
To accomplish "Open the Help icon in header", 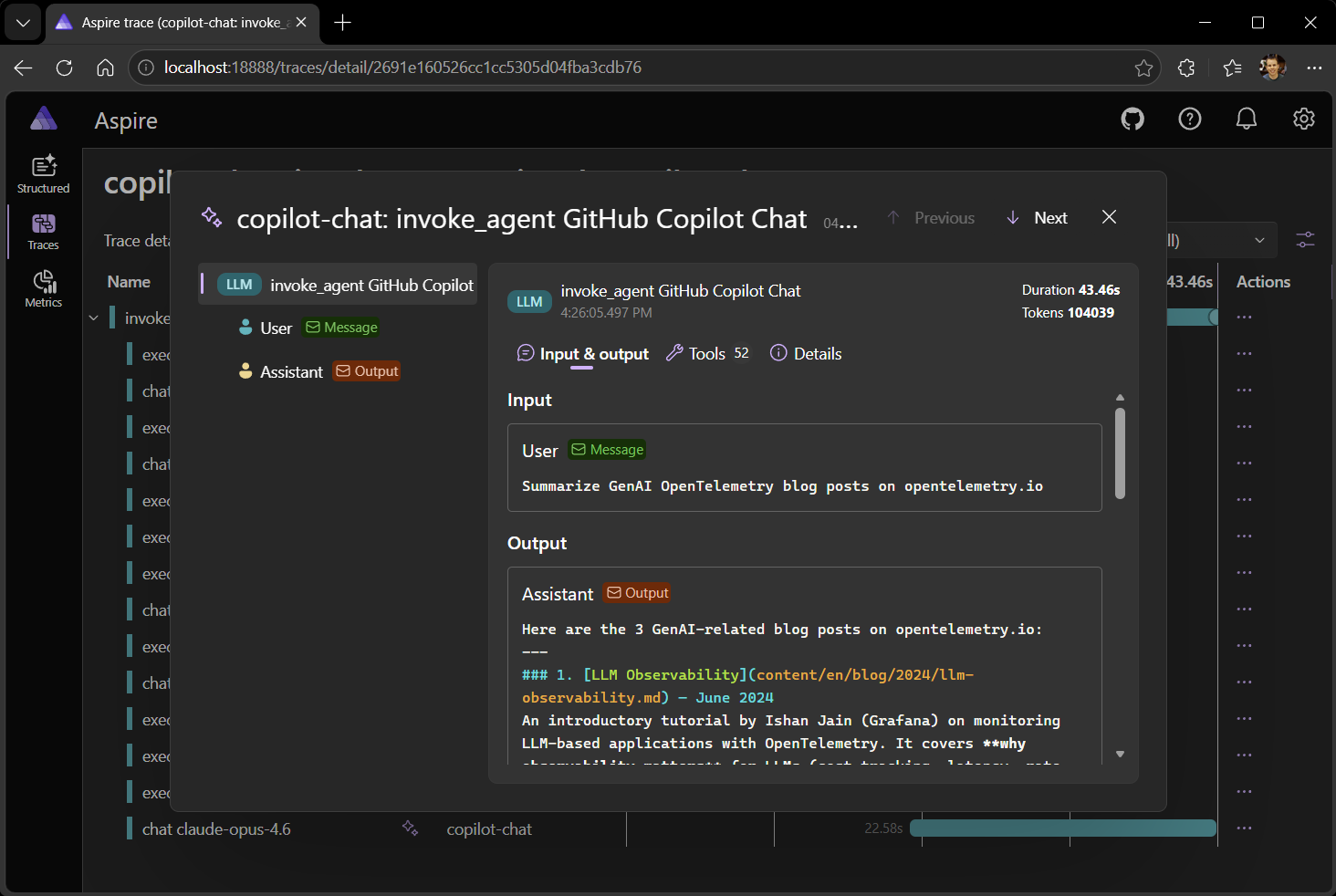I will click(1190, 119).
